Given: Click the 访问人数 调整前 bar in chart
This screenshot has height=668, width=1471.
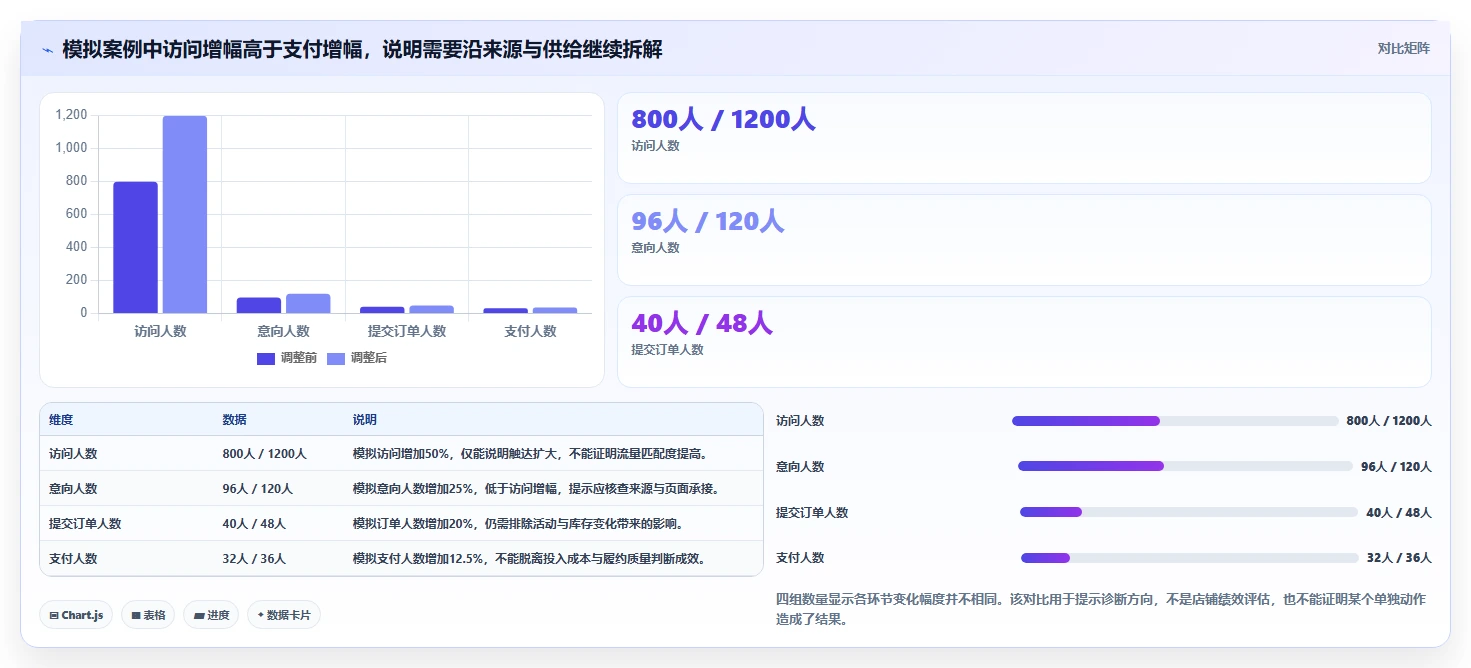Looking at the screenshot, I should 135,247.
